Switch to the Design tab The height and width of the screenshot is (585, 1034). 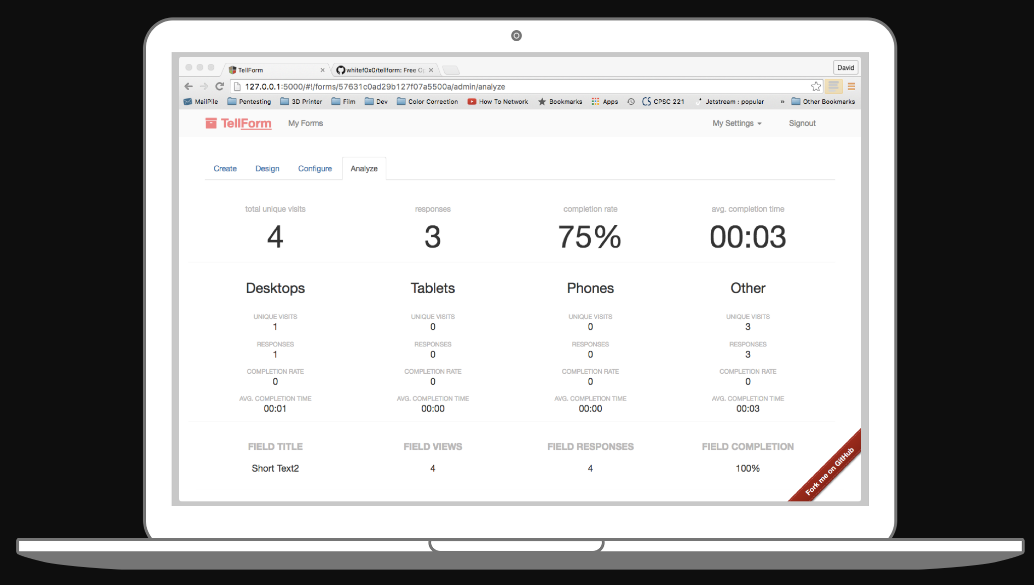267,168
